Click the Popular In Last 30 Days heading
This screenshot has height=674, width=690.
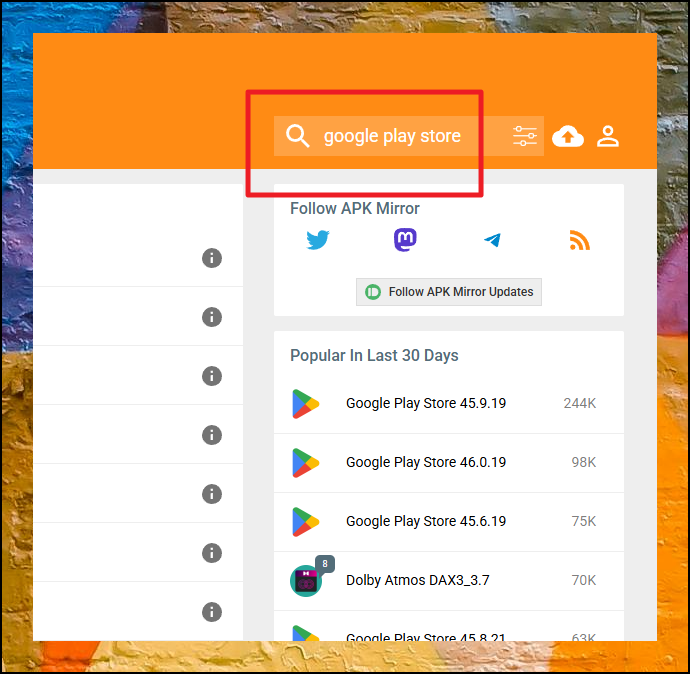[374, 355]
